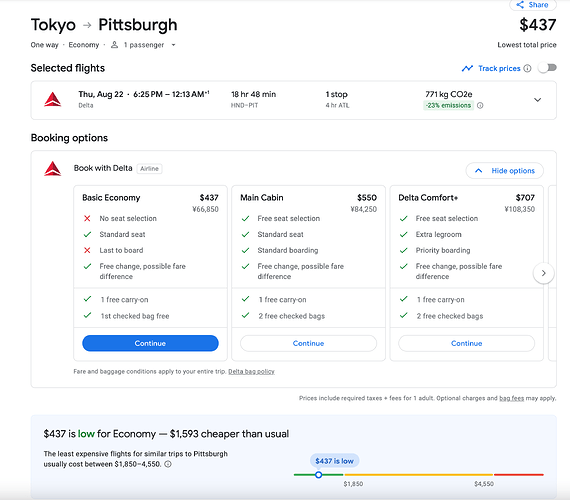Click the $437 is low price bubble
This screenshot has height=500, width=570.
(x=334, y=461)
